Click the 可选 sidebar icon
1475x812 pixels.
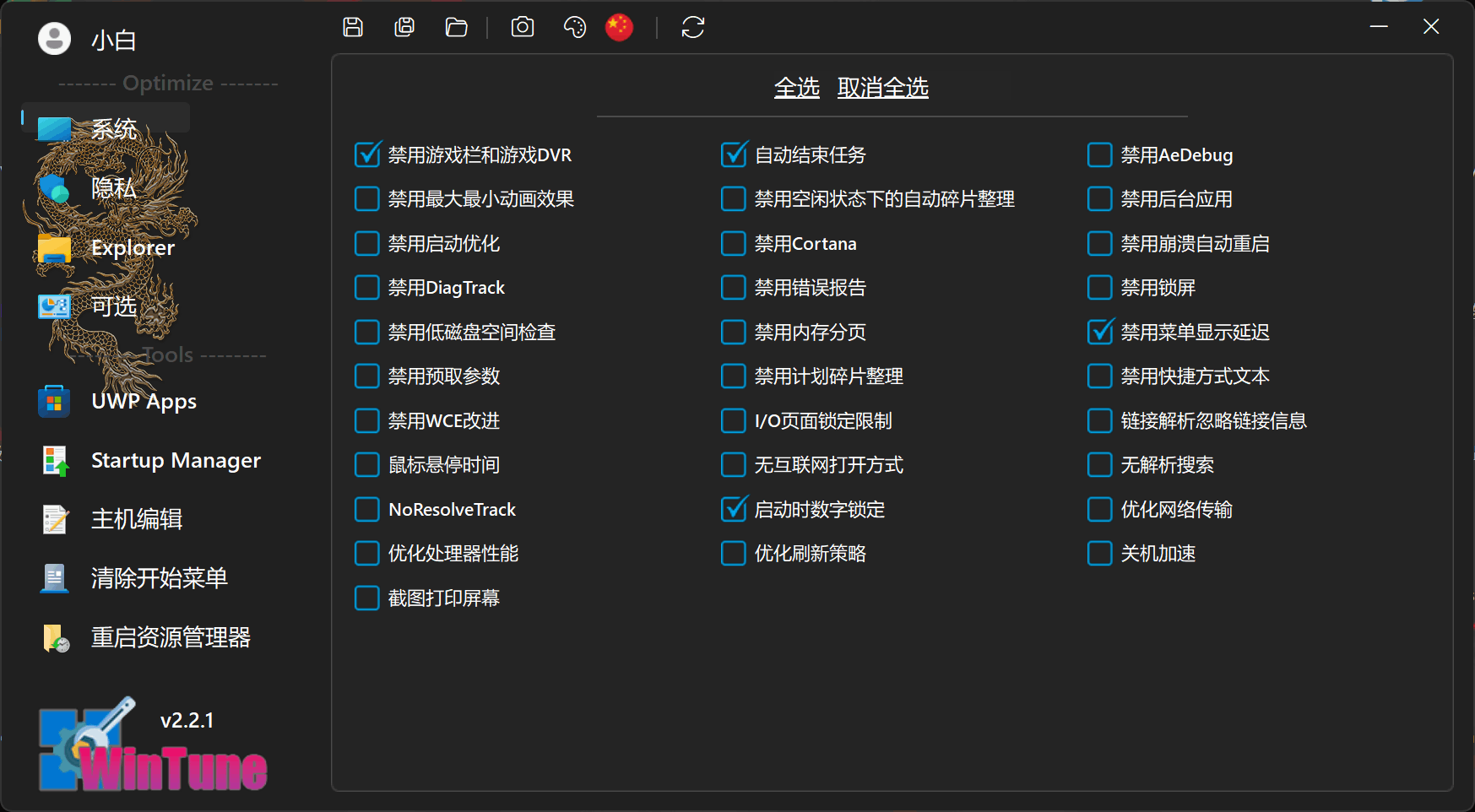click(54, 306)
